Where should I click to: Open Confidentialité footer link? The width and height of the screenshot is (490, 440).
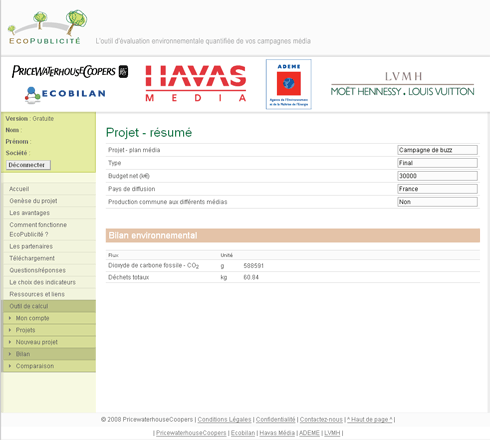pos(275,420)
